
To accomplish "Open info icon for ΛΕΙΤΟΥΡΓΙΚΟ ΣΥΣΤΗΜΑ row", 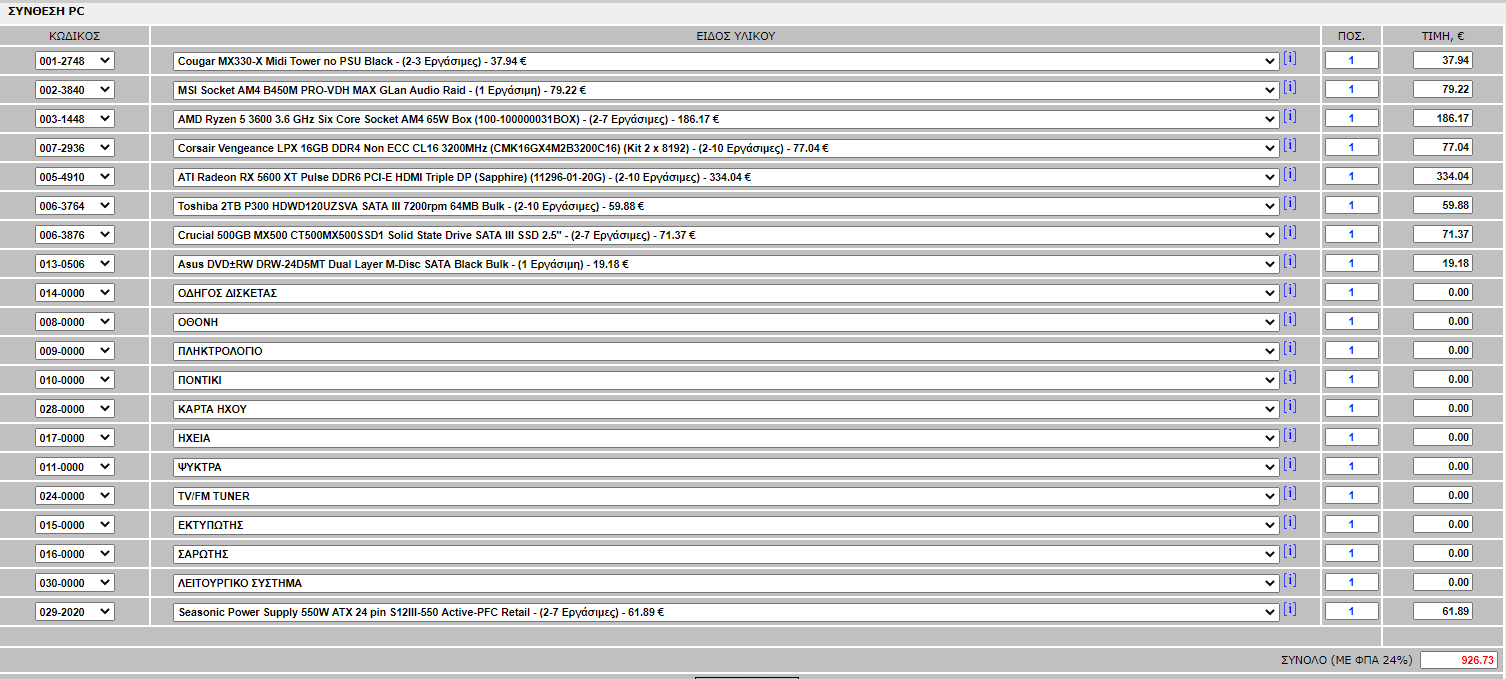I will point(1290,580).
